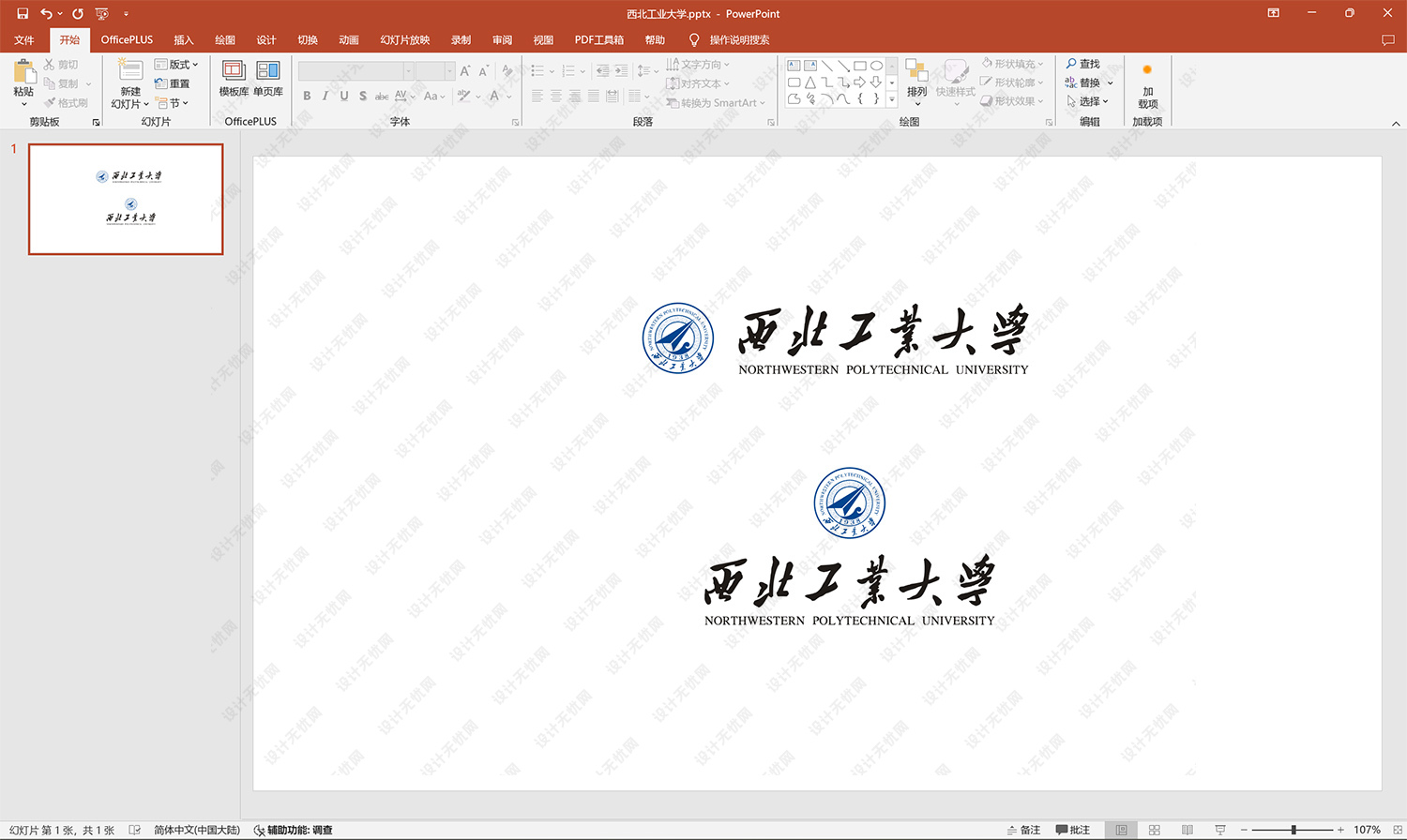
Task: Toggle Bold formatting
Action: click(x=307, y=96)
